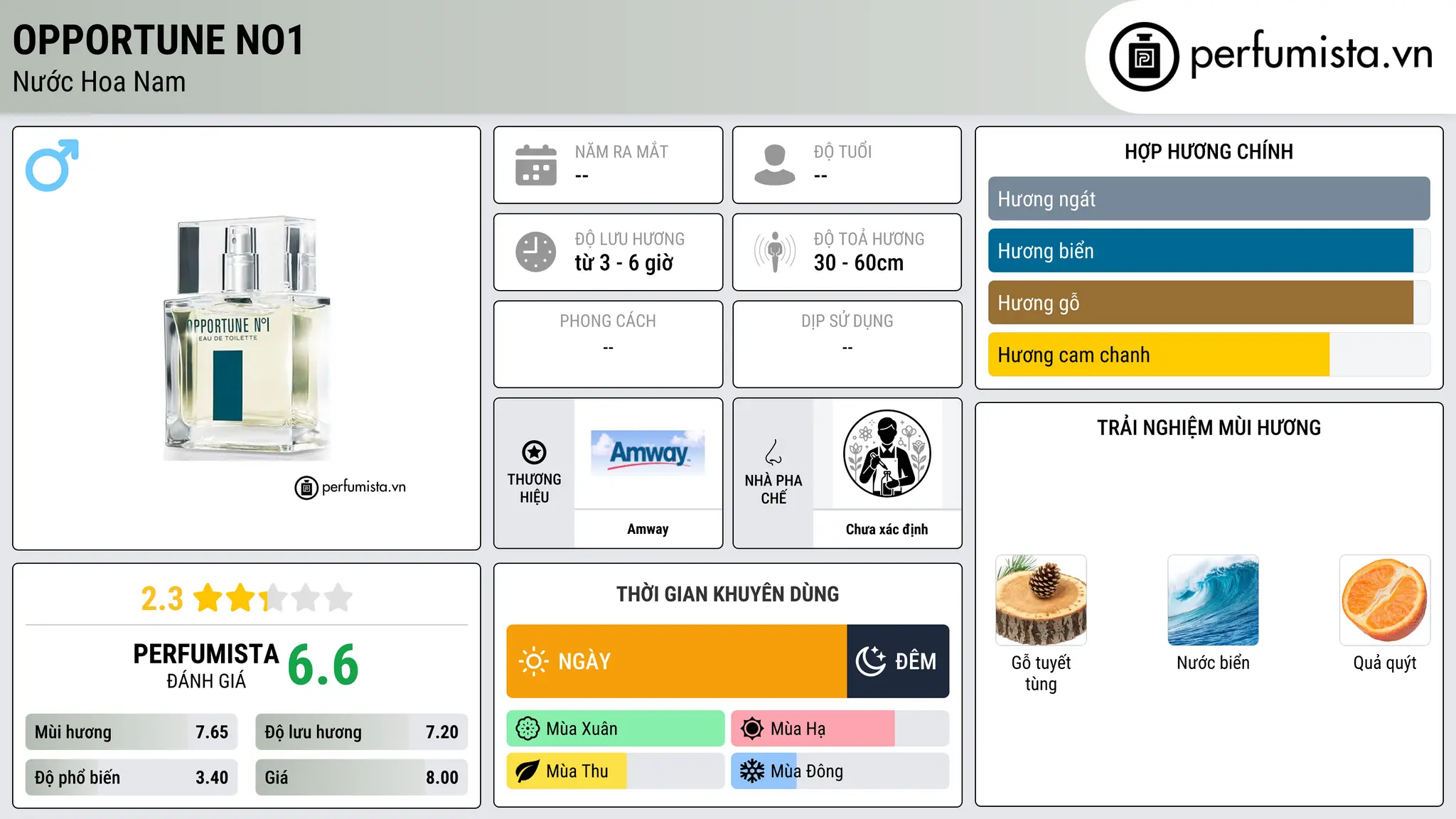Click the Nước Hoa Nam subtitle
This screenshot has height=819, width=1456.
pos(100,82)
